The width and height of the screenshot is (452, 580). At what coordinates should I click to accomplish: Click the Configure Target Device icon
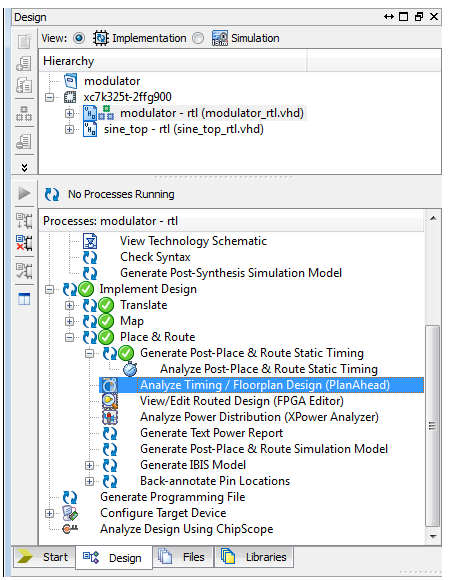[x=70, y=513]
